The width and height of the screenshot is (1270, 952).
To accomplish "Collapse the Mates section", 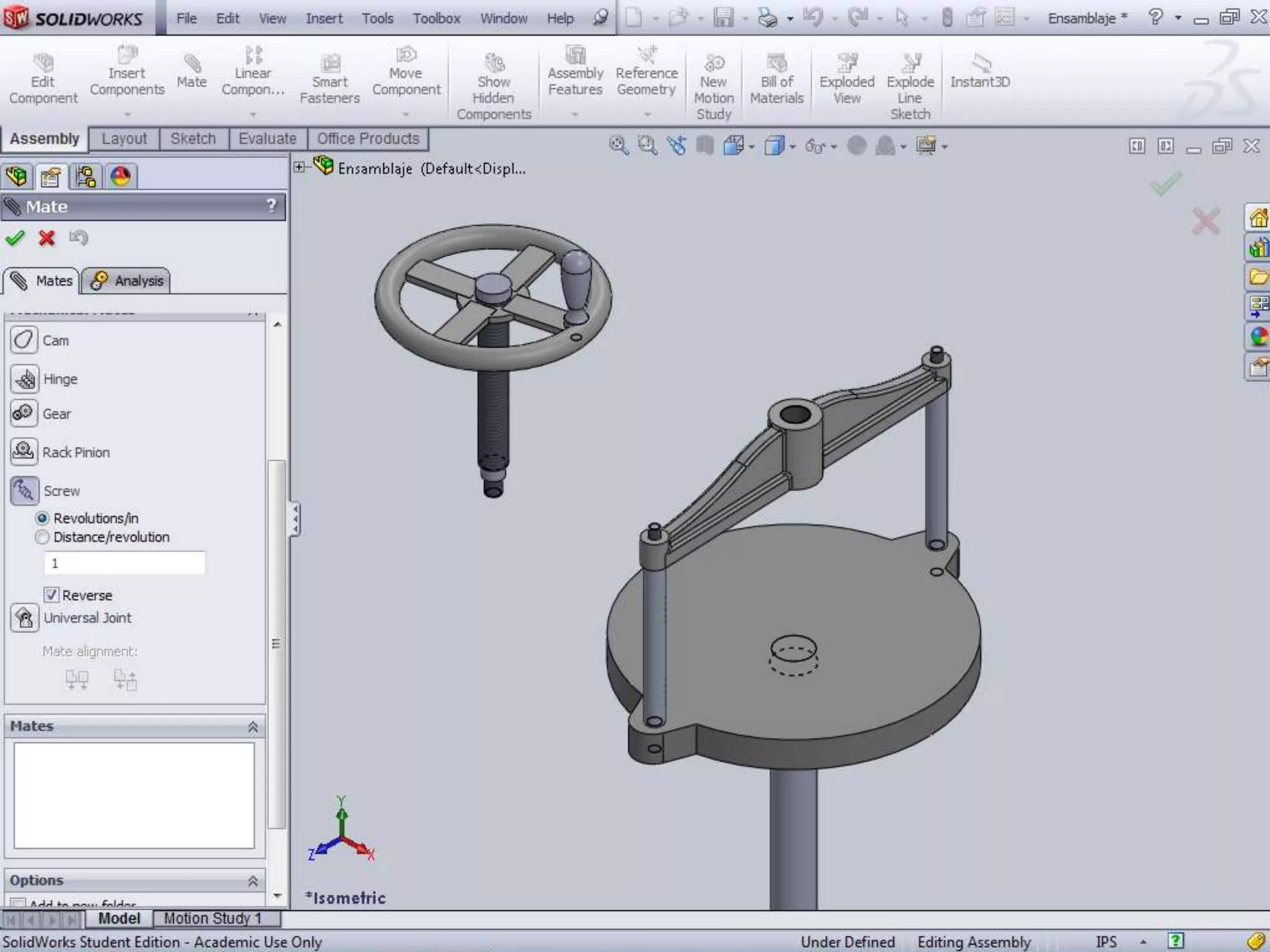I will click(x=253, y=726).
